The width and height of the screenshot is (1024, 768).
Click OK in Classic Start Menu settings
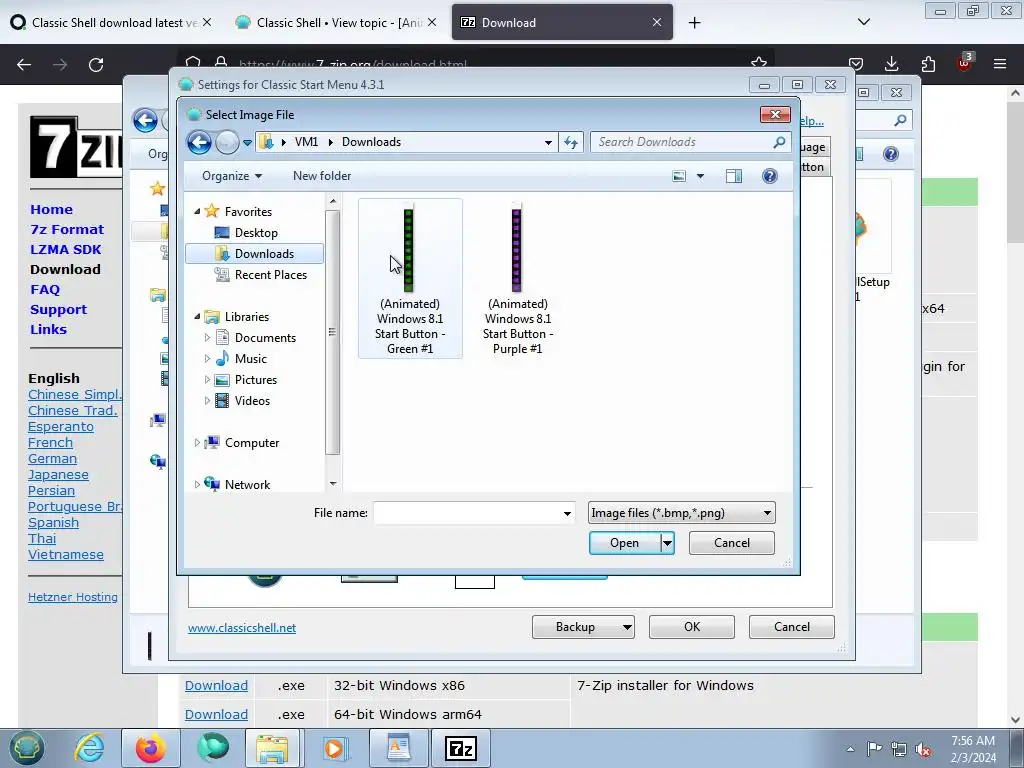pos(692,627)
